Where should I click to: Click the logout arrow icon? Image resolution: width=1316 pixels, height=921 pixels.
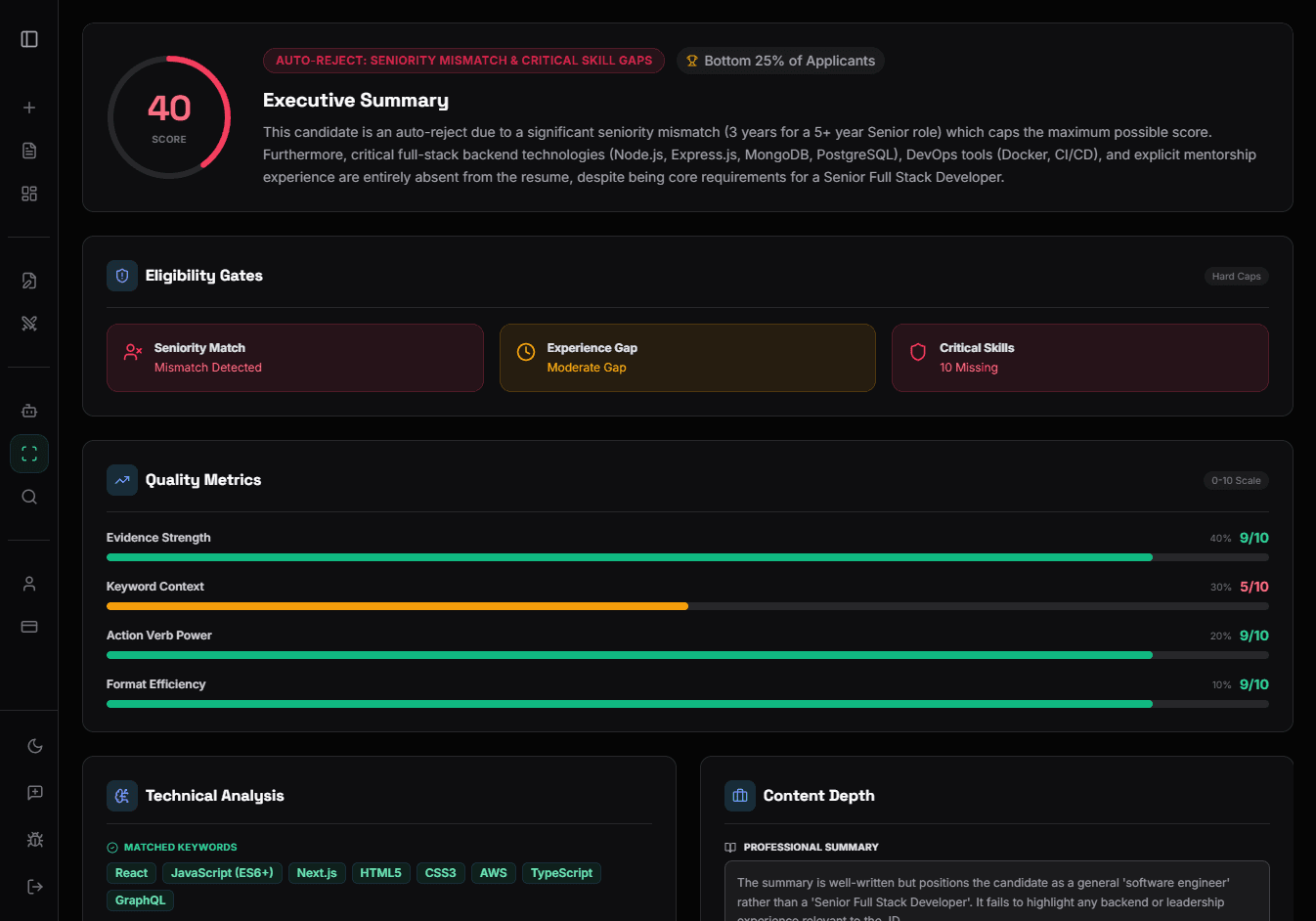click(x=35, y=887)
